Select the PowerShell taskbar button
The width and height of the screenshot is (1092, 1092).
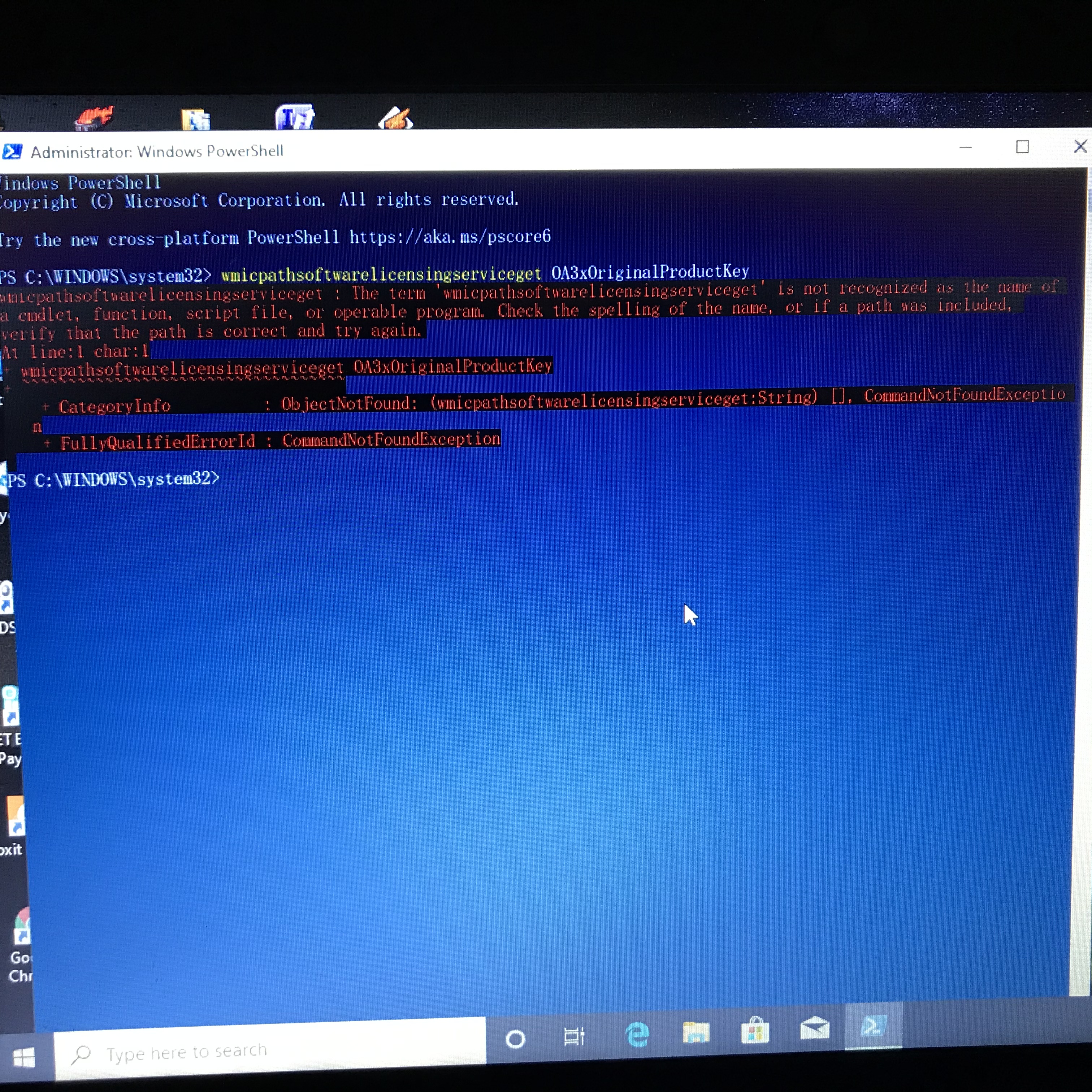[873, 1026]
